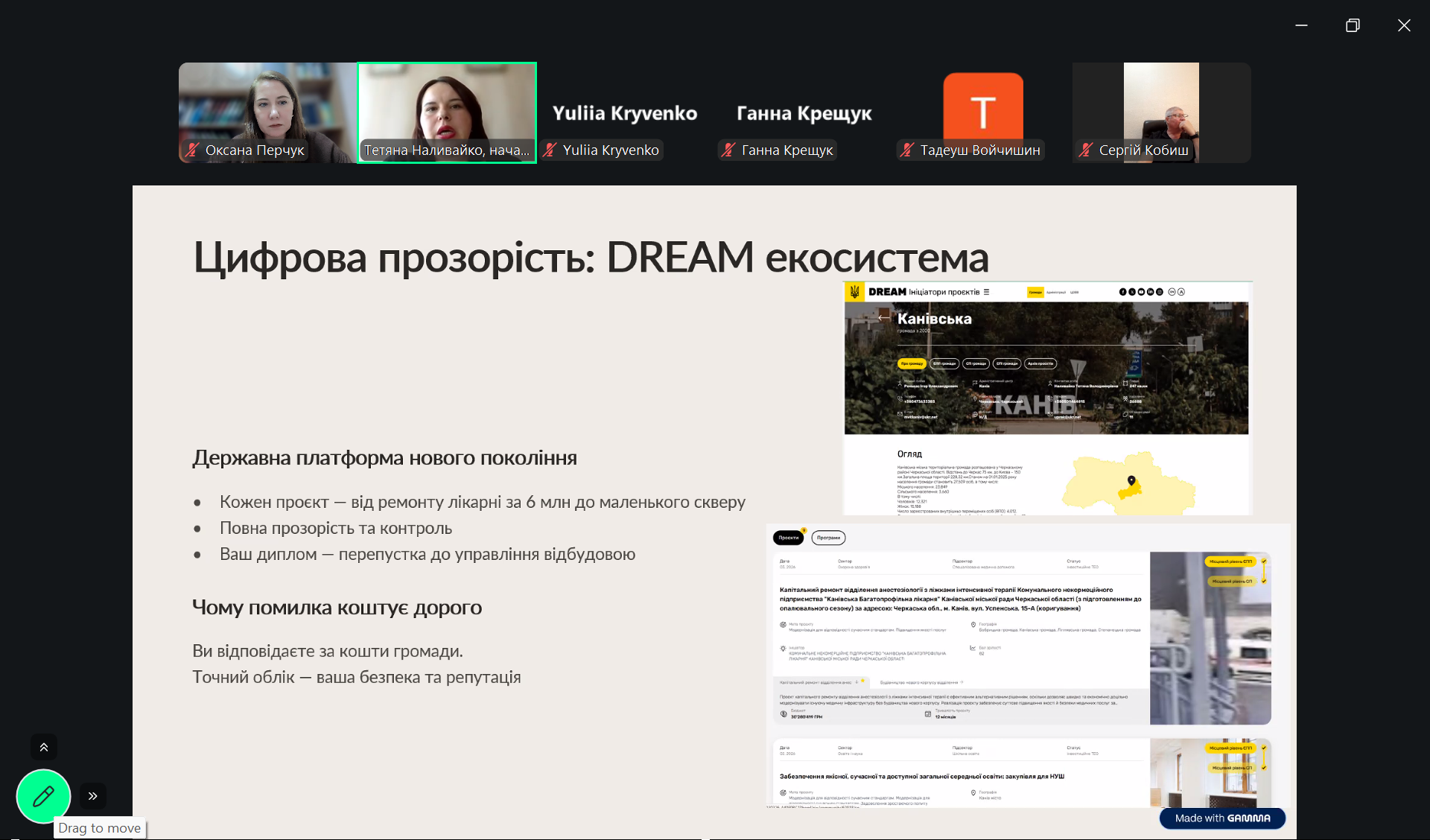
Task: Click muted mic icon beside Yuliia Kryvenko
Action: (x=550, y=150)
